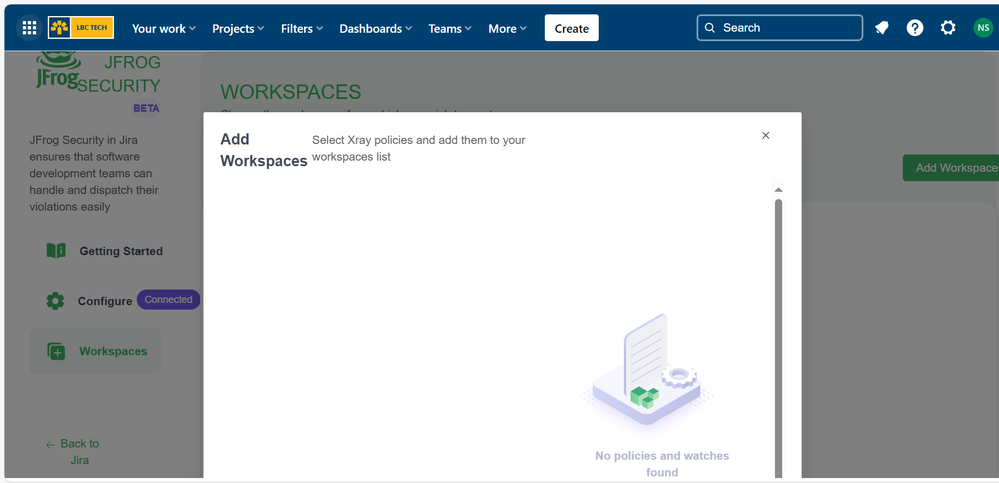Click the dialog scrollbar up arrow
Screen dimensions: 999x483
coord(778,190)
